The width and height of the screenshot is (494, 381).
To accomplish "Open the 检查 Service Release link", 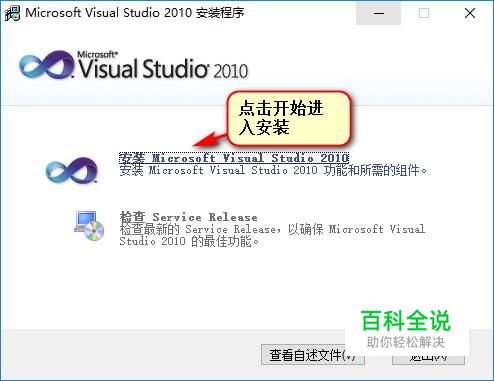I will pyautogui.click(x=189, y=217).
